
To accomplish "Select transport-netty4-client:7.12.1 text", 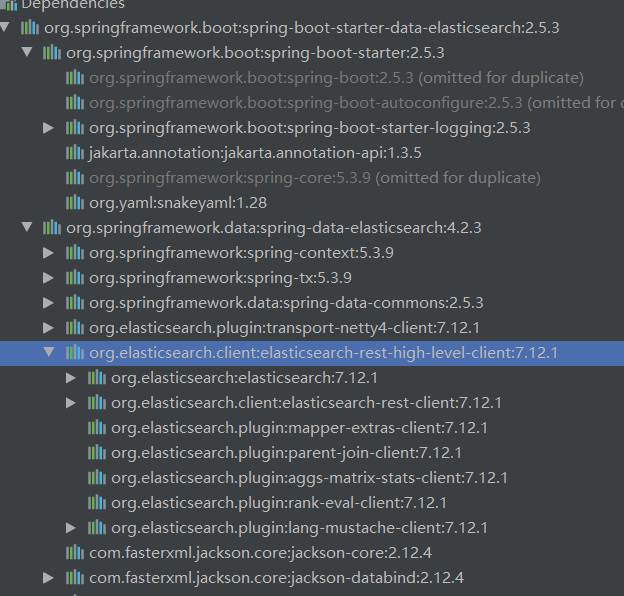I will tap(285, 328).
